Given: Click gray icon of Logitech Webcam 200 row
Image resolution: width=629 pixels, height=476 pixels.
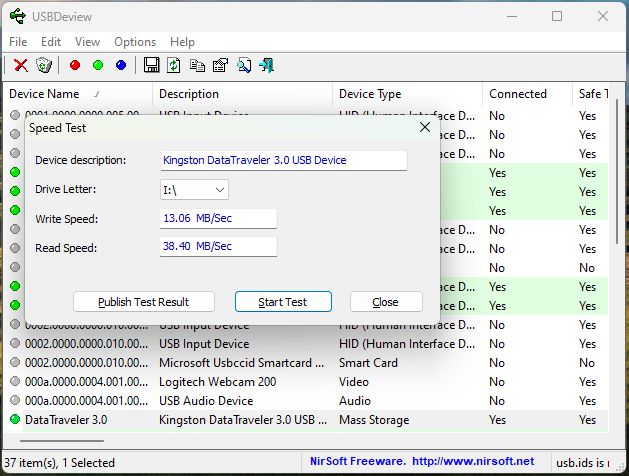Looking at the screenshot, I should [15, 381].
